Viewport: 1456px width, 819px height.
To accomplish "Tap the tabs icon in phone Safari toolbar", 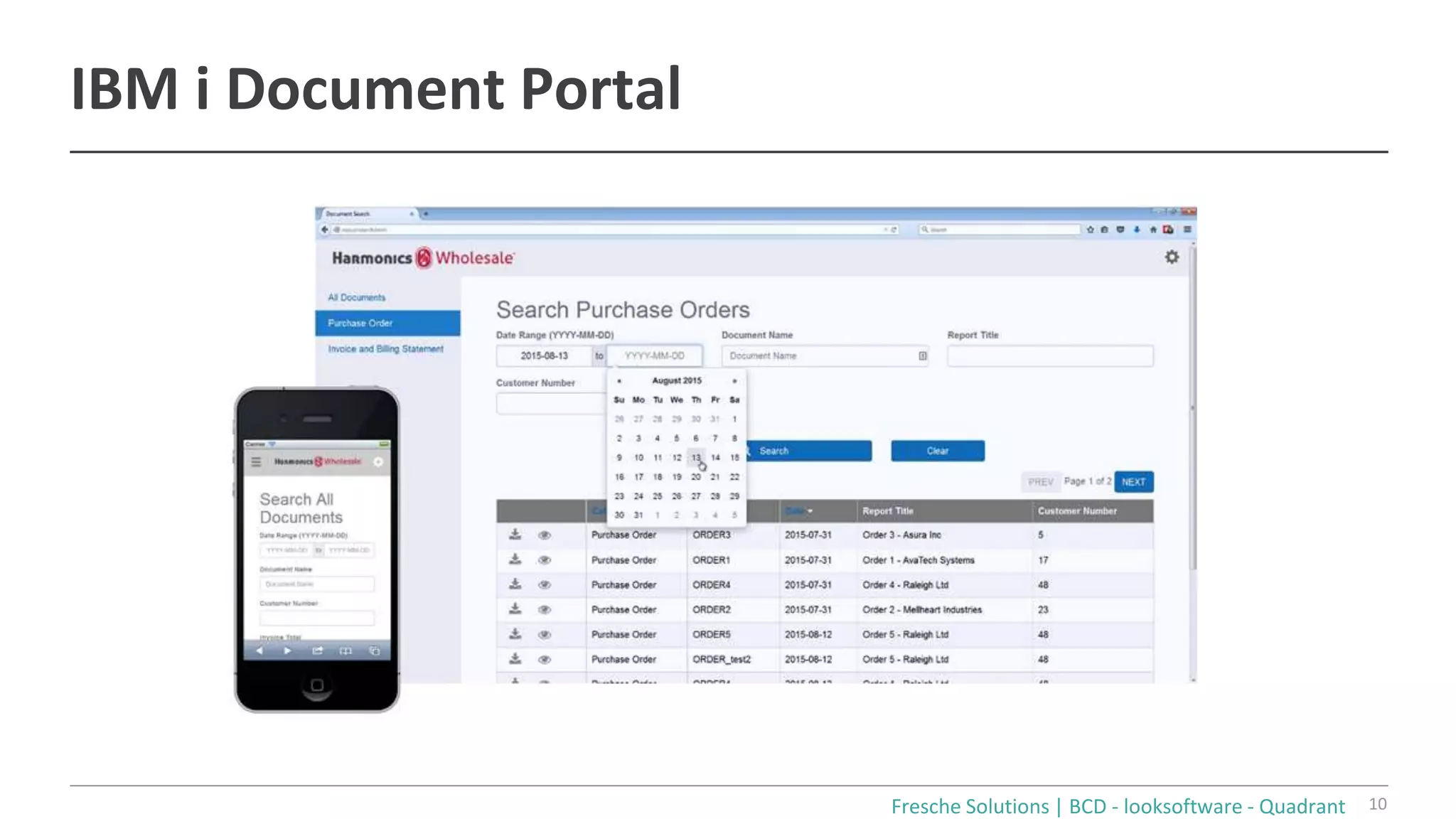I will pyautogui.click(x=375, y=651).
